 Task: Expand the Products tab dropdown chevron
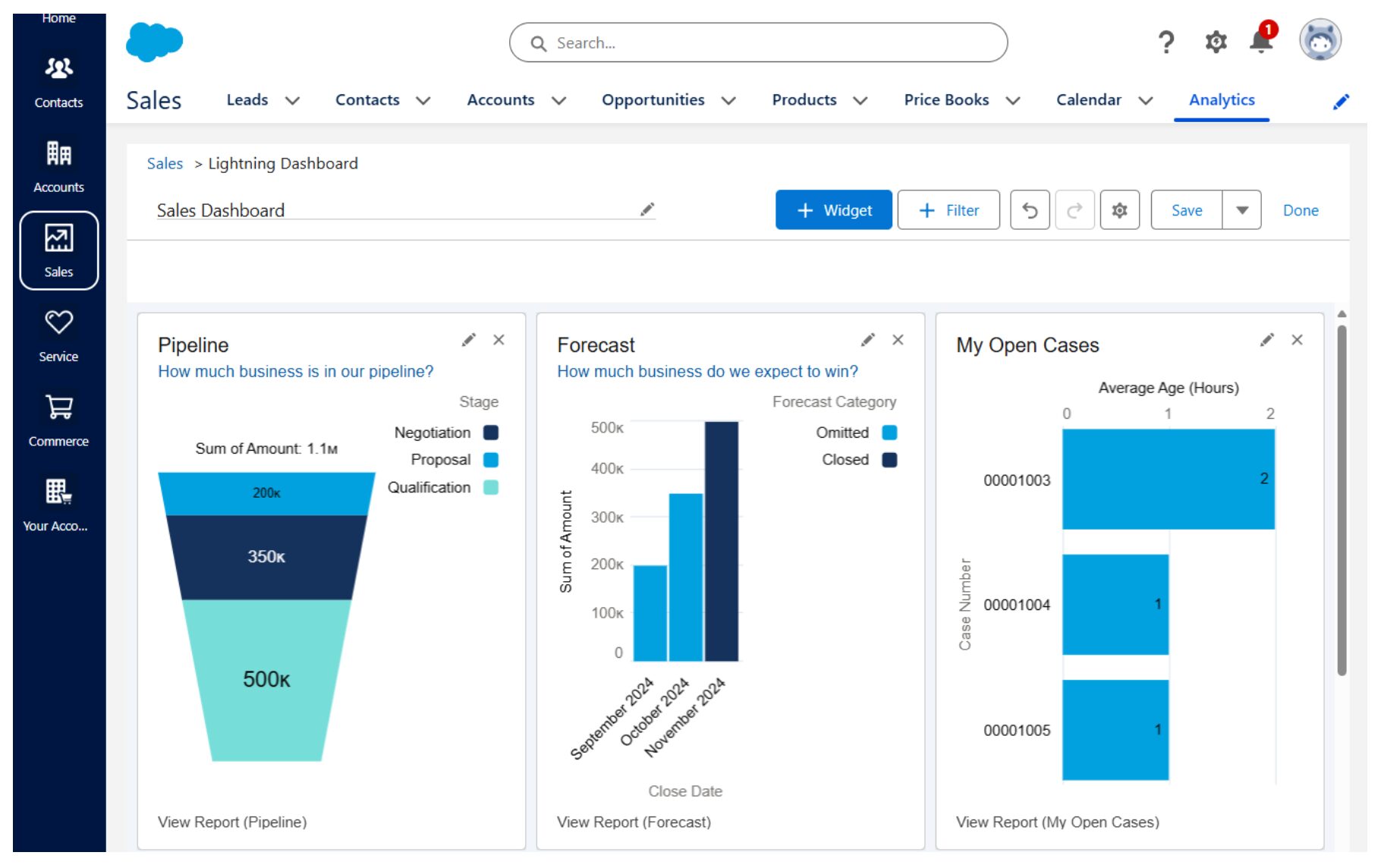click(860, 101)
